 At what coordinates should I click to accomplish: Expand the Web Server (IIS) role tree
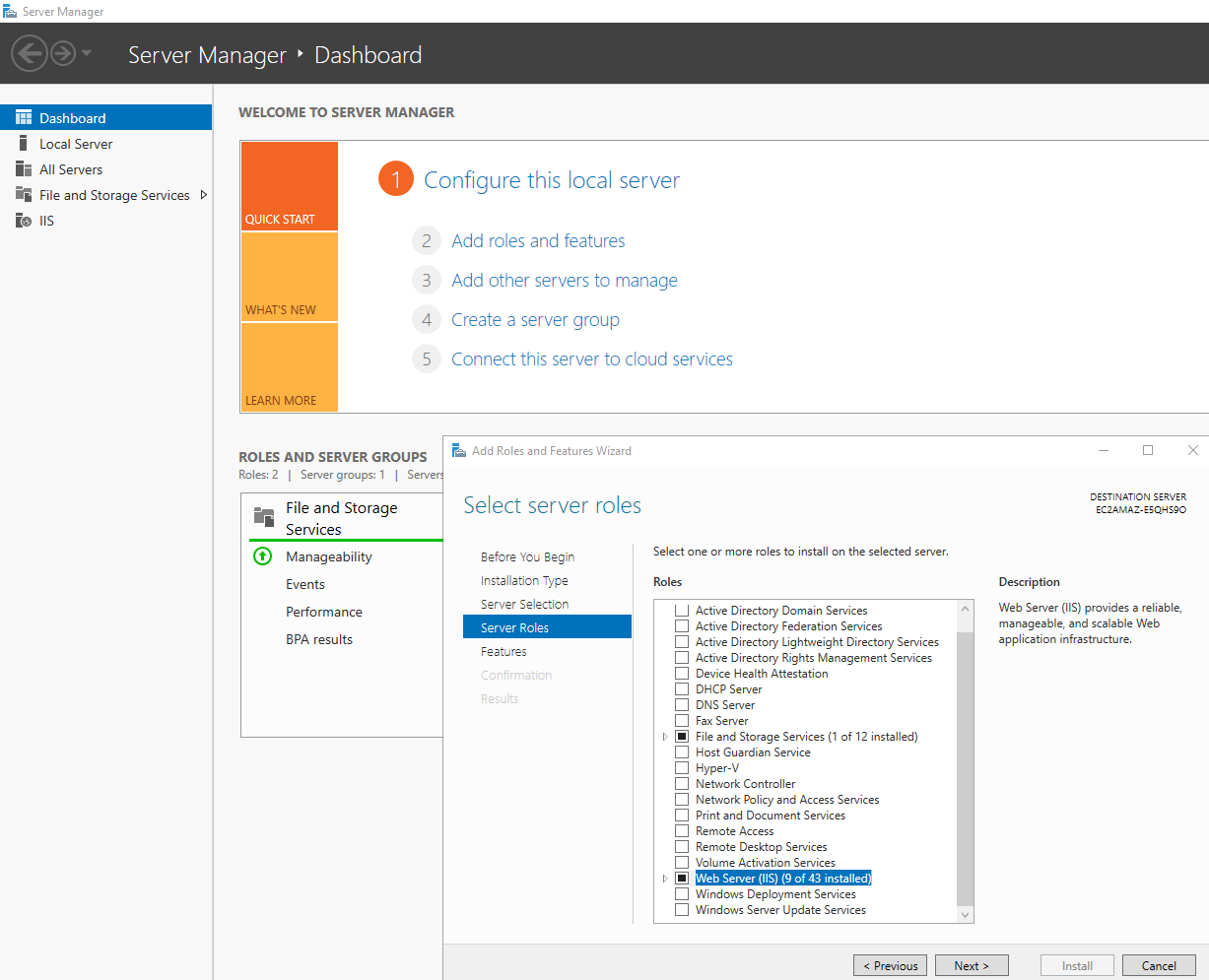(665, 879)
